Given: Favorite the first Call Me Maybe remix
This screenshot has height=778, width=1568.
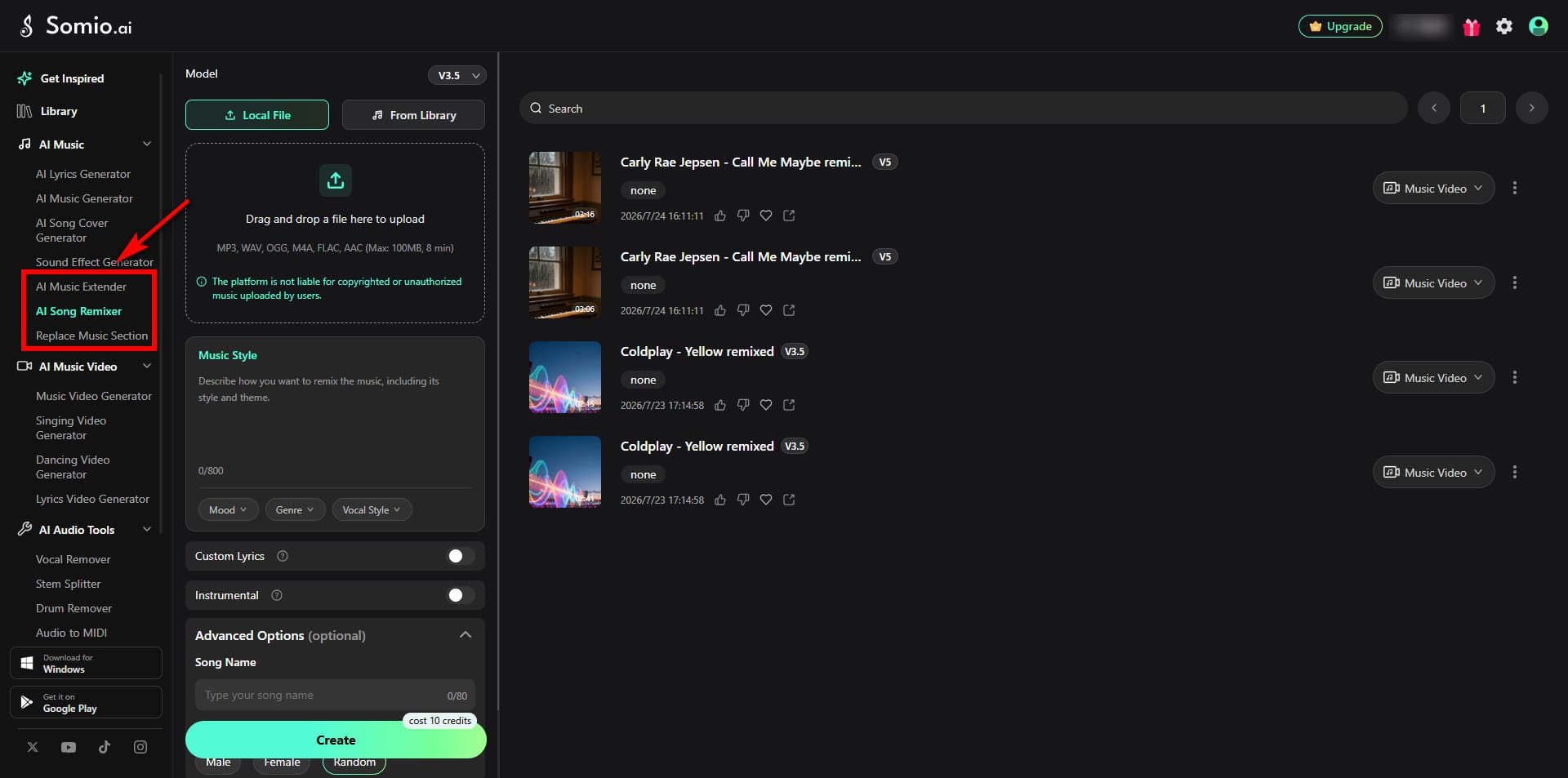Looking at the screenshot, I should 766,216.
